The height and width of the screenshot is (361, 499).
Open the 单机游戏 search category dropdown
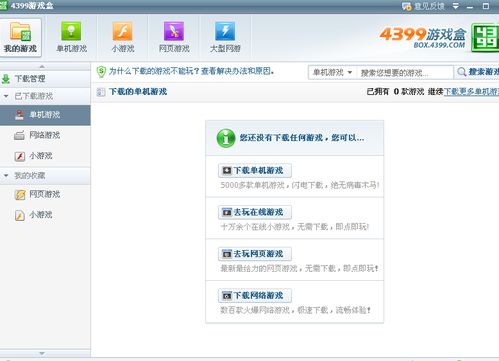[x=332, y=72]
